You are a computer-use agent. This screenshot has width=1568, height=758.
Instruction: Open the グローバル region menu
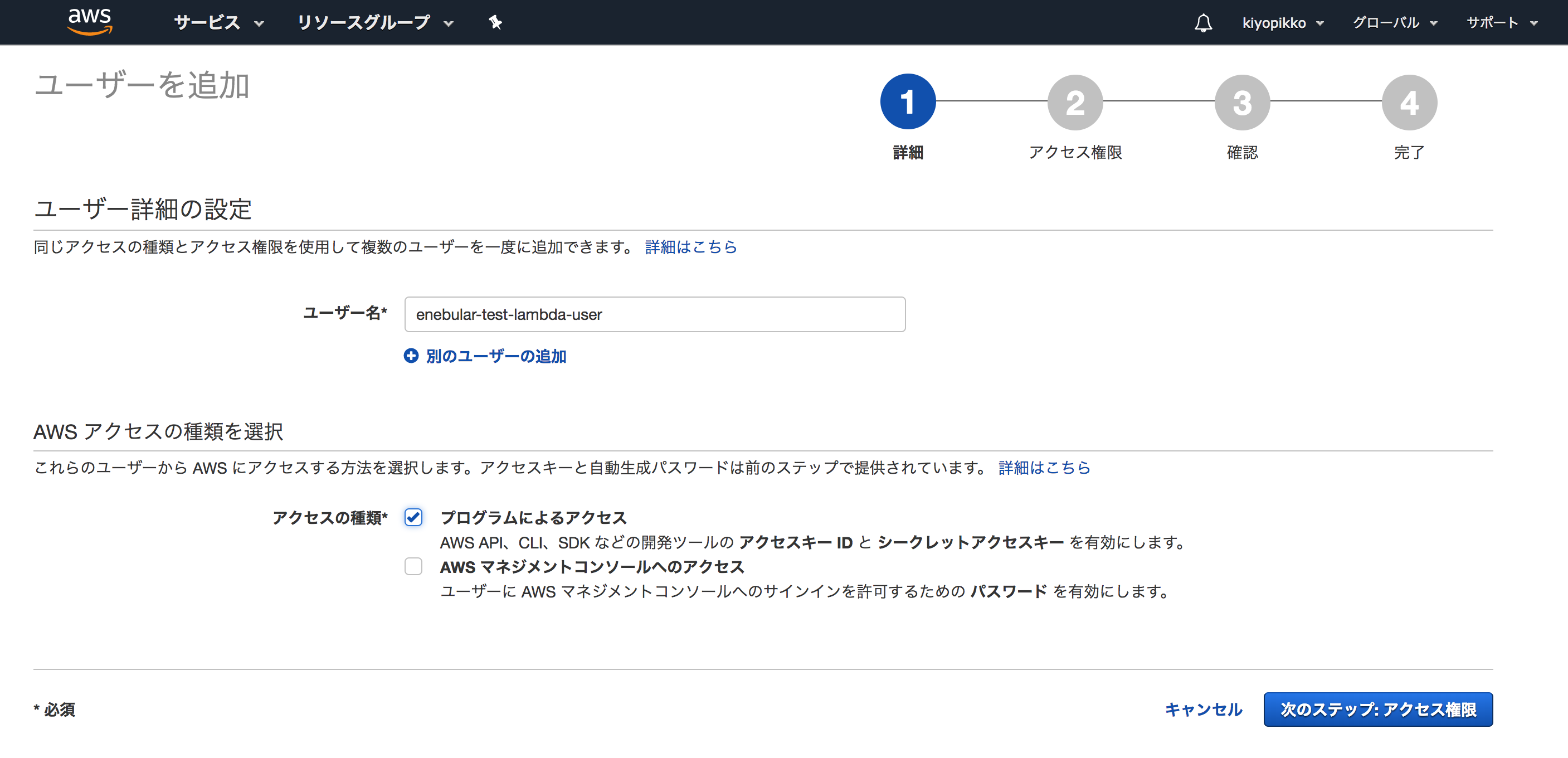tap(1394, 23)
